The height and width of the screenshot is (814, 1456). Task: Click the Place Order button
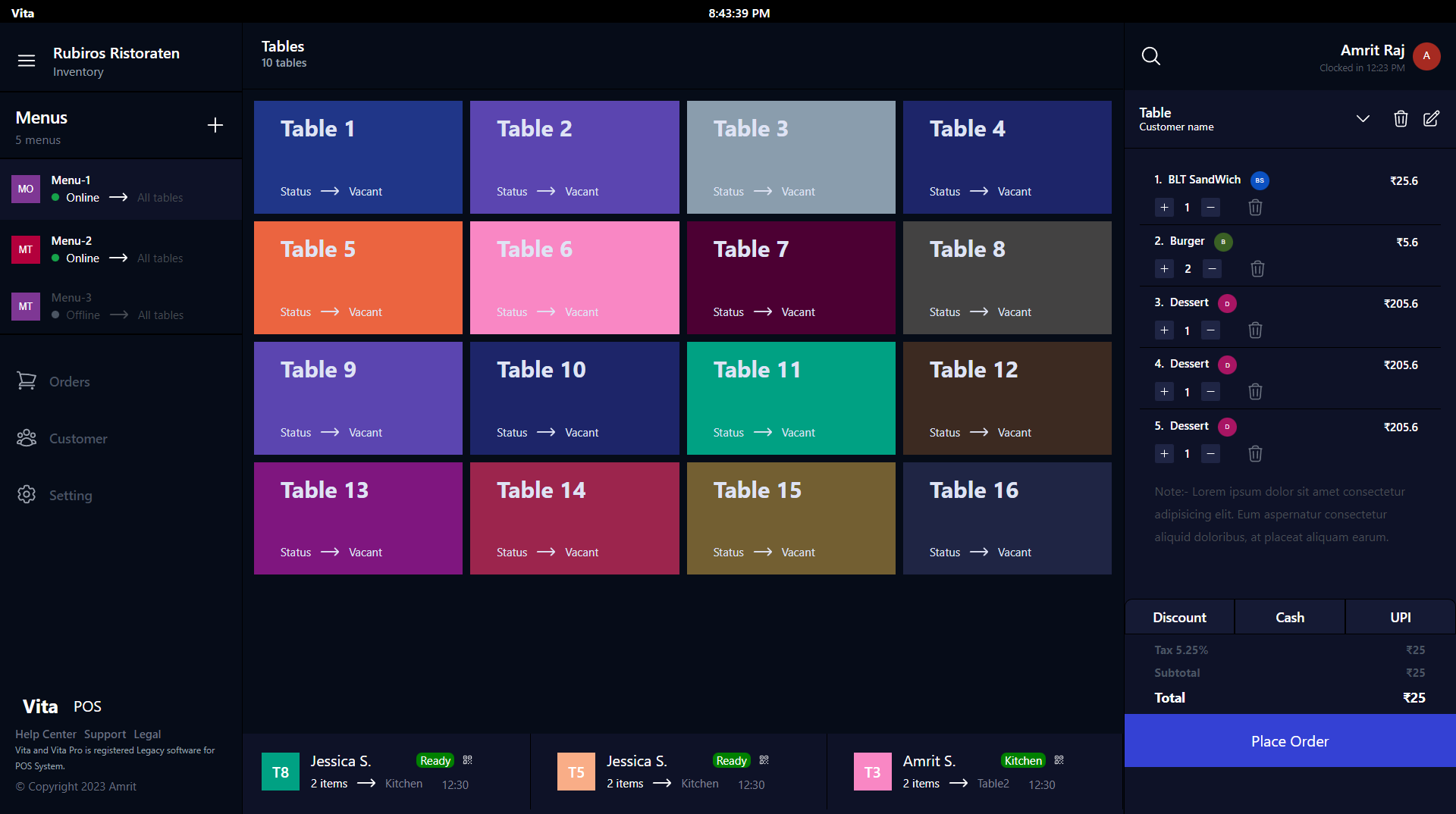pyautogui.click(x=1290, y=740)
